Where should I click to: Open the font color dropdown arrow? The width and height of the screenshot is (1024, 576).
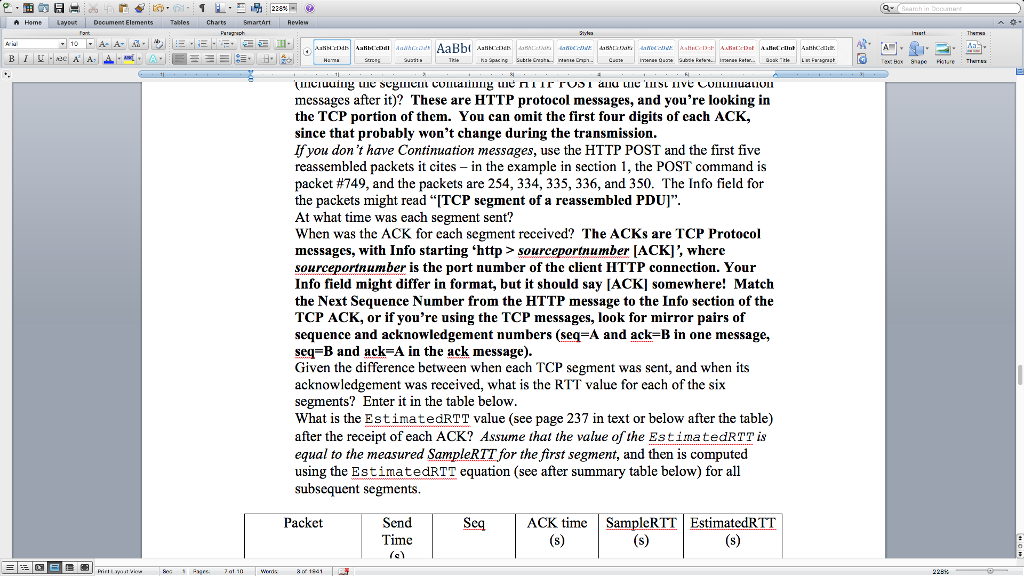click(x=120, y=60)
